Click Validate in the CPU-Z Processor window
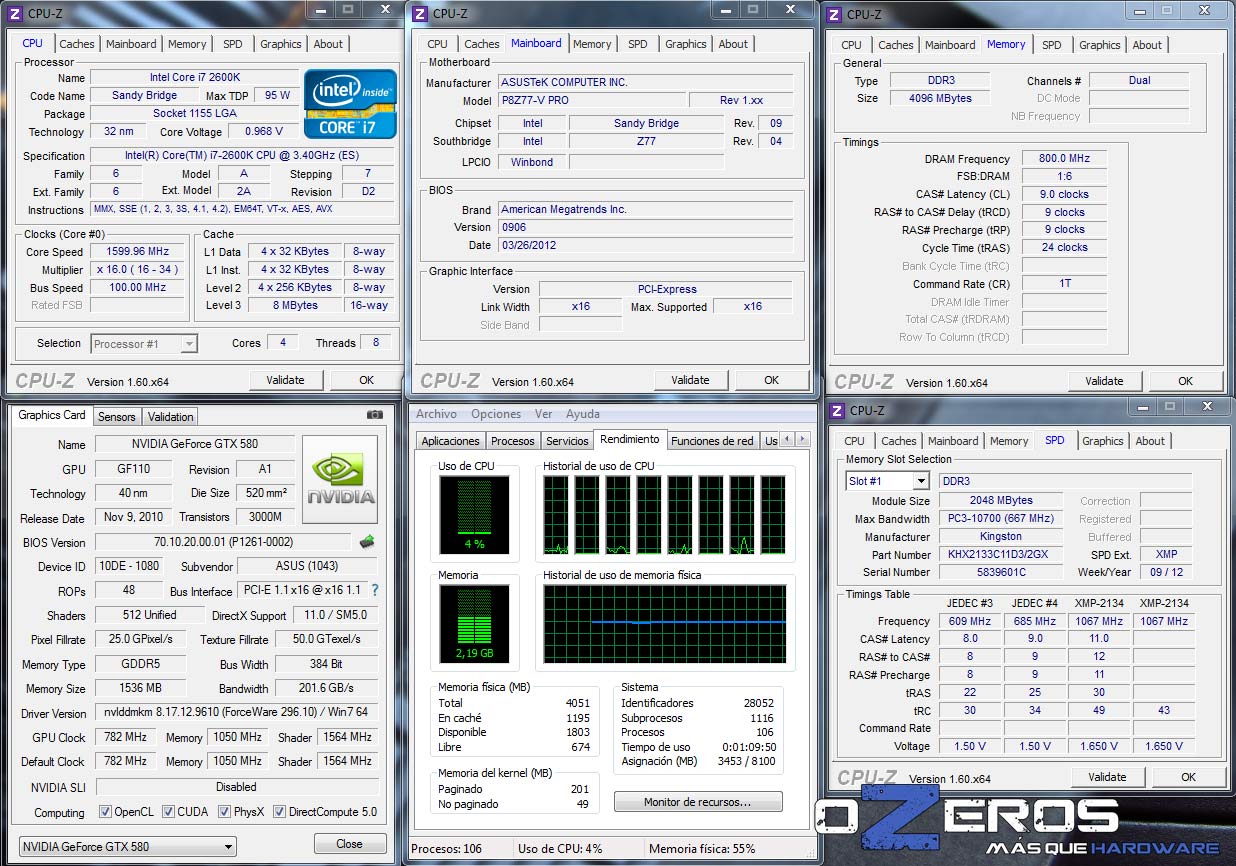 [285, 380]
